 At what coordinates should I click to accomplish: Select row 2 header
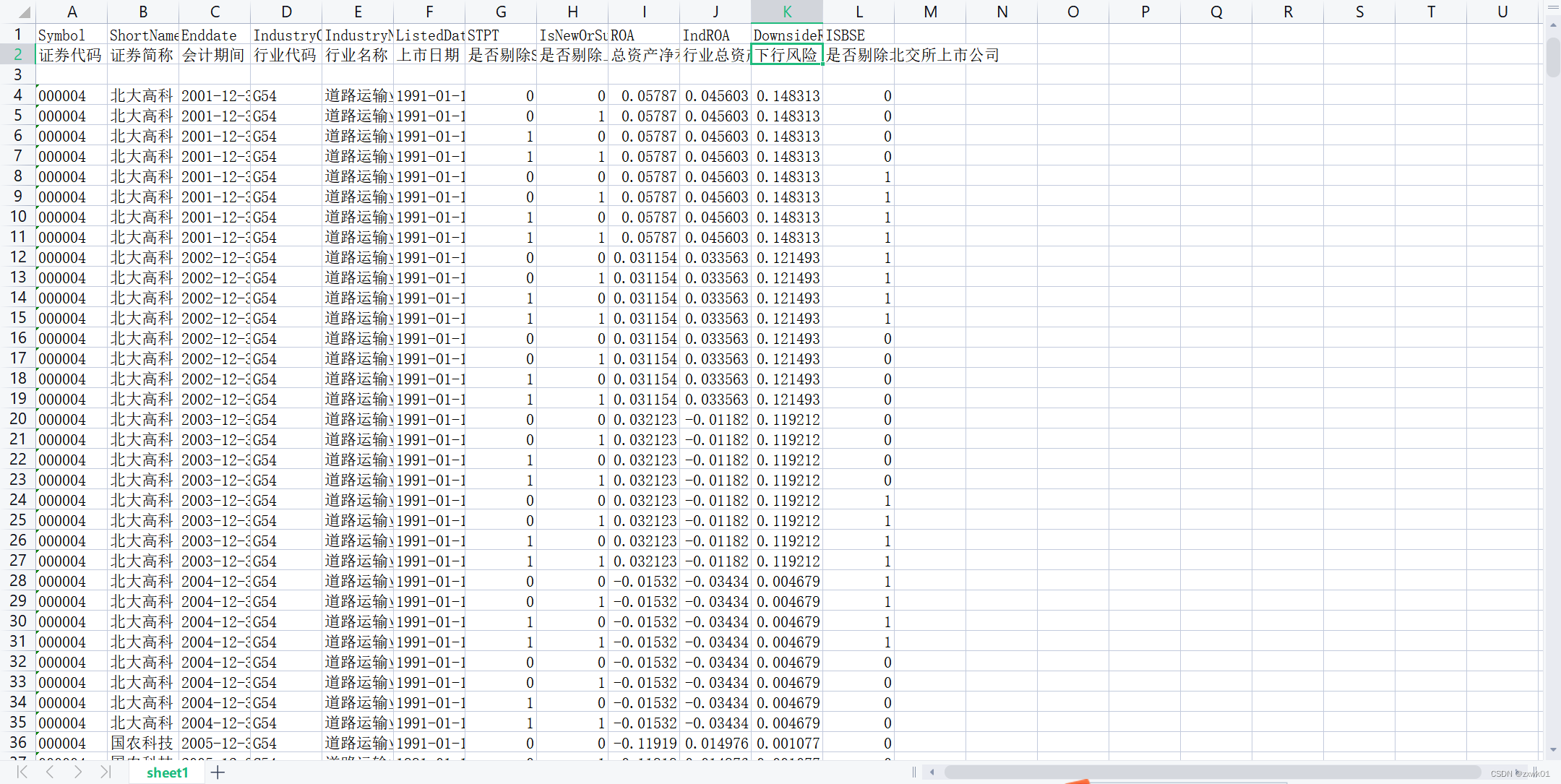coord(18,54)
